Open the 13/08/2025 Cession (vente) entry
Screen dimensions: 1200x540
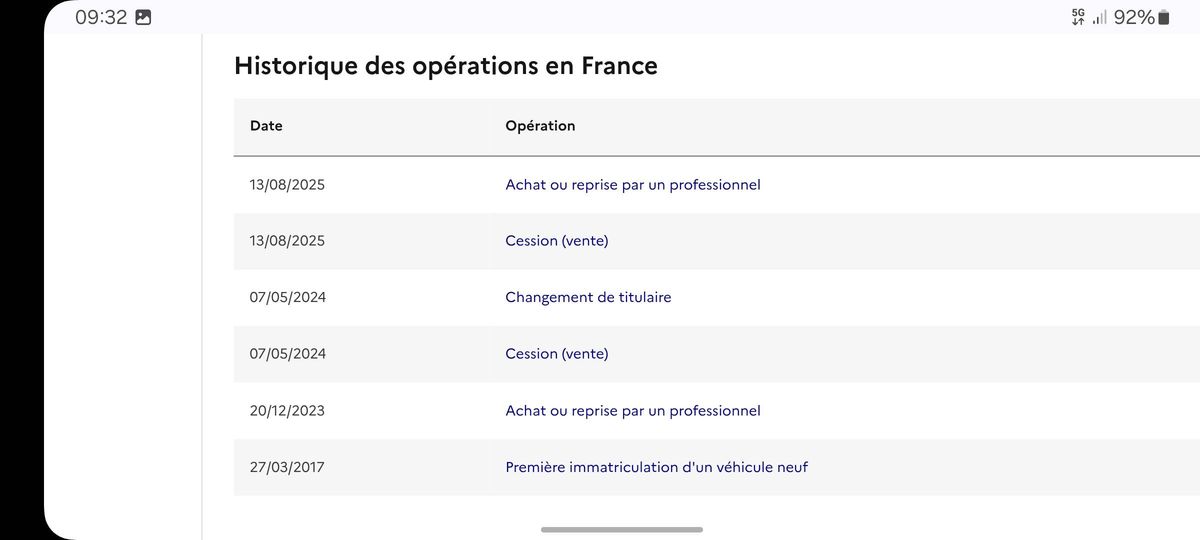[x=557, y=241]
